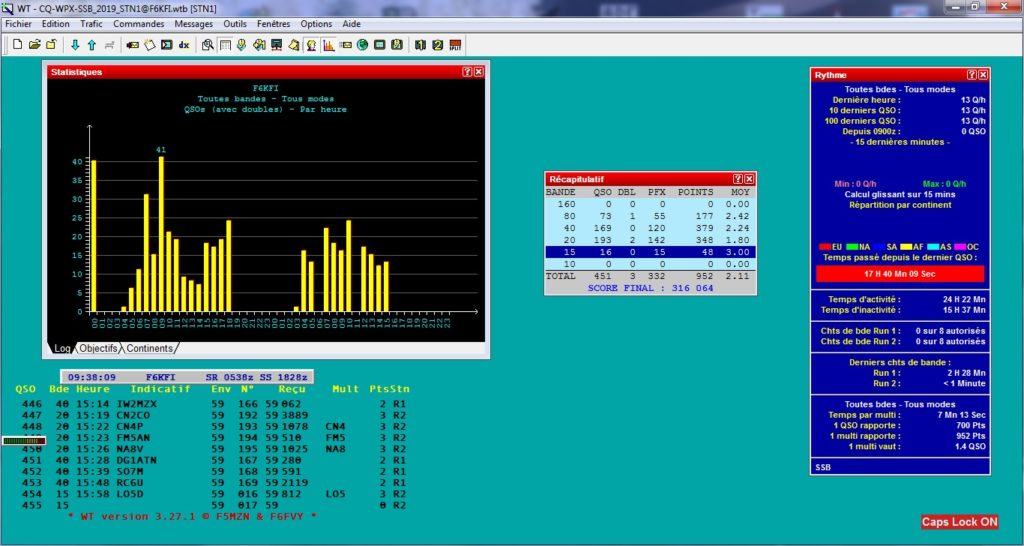Close the Statistiques window
This screenshot has width=1024, height=546.
point(479,72)
